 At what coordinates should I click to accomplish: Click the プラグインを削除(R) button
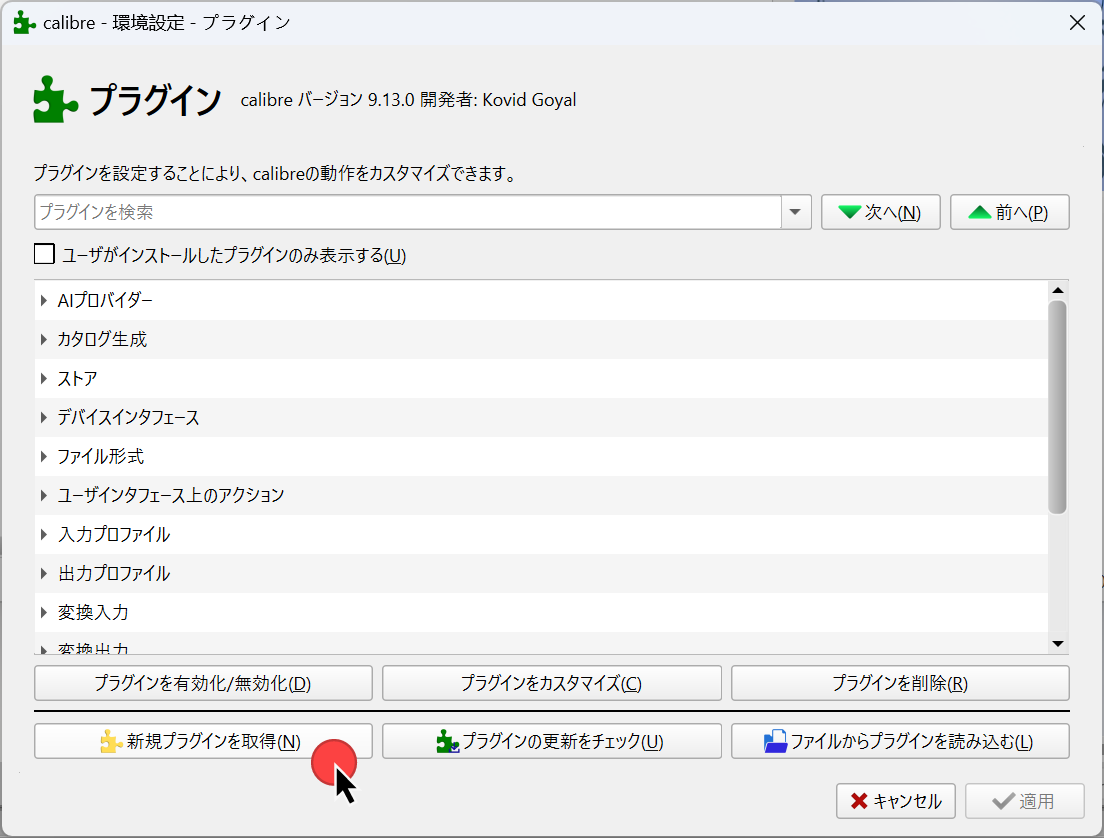(x=900, y=683)
